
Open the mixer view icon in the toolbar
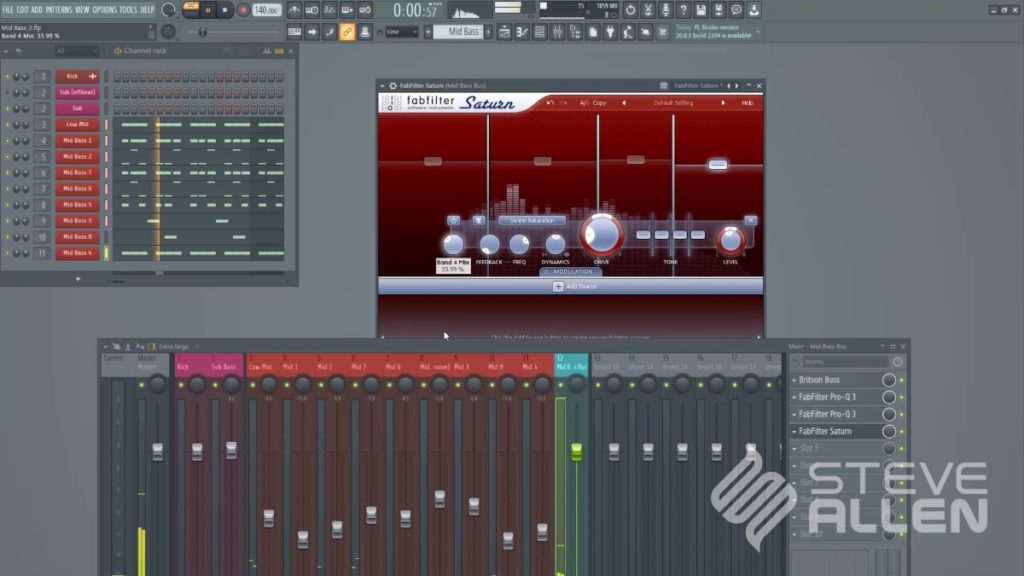[557, 32]
